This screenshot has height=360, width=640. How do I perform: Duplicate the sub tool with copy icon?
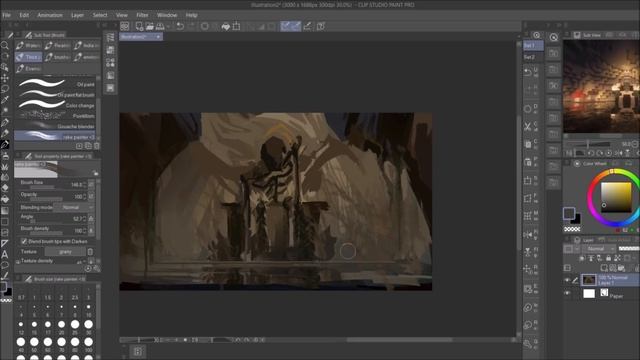coord(88,146)
